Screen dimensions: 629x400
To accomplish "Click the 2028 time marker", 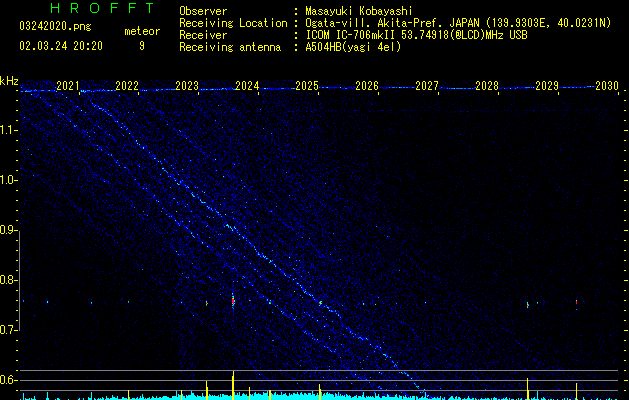I will tap(487, 86).
